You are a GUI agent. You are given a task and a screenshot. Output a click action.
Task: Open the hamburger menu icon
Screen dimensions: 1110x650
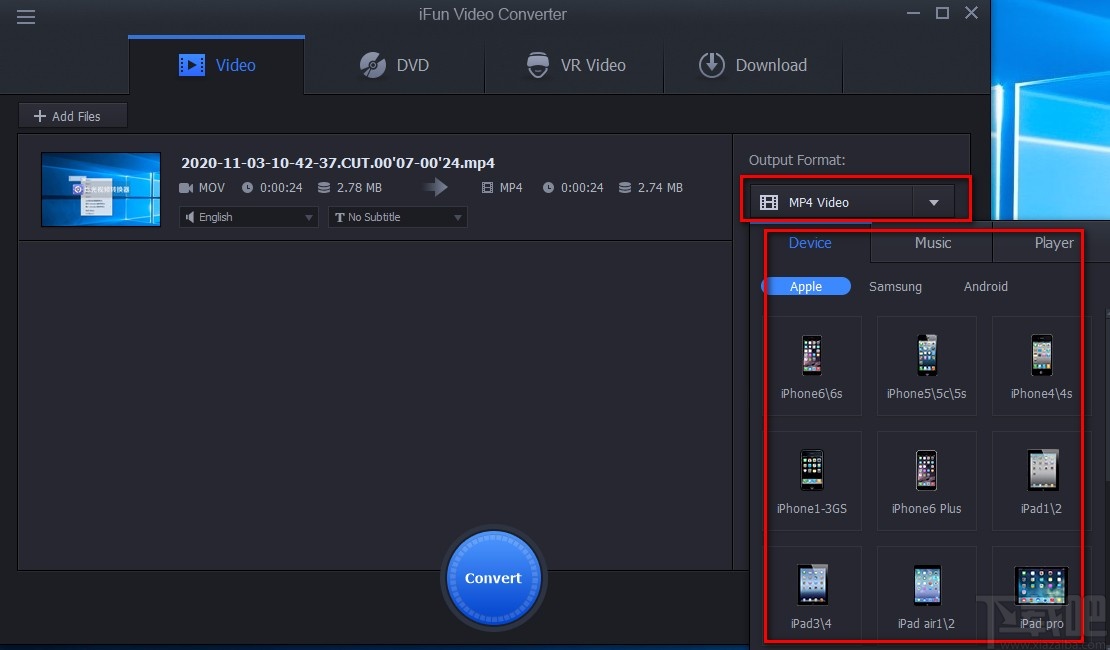26,17
